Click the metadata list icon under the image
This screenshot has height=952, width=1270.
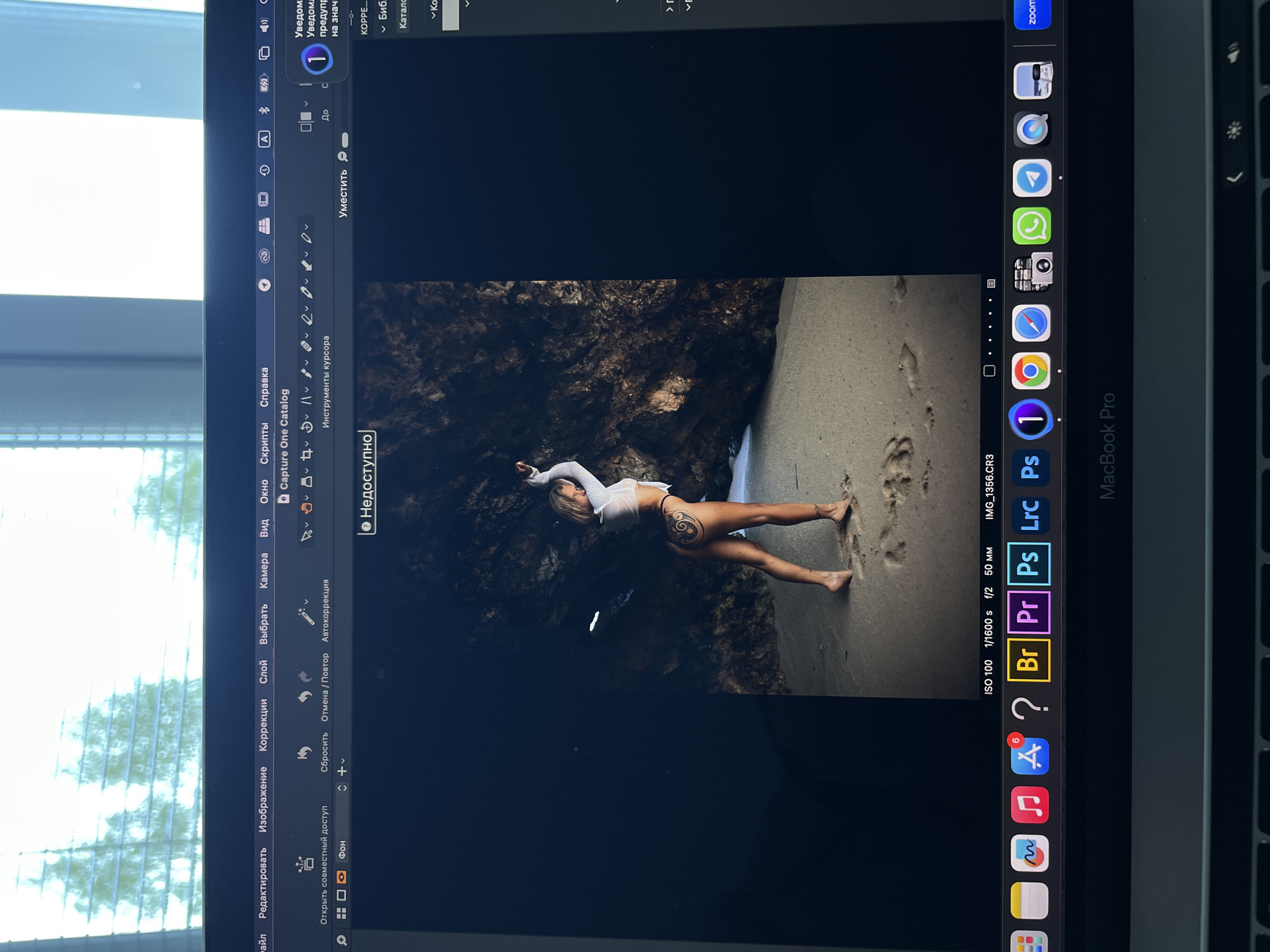click(x=991, y=283)
